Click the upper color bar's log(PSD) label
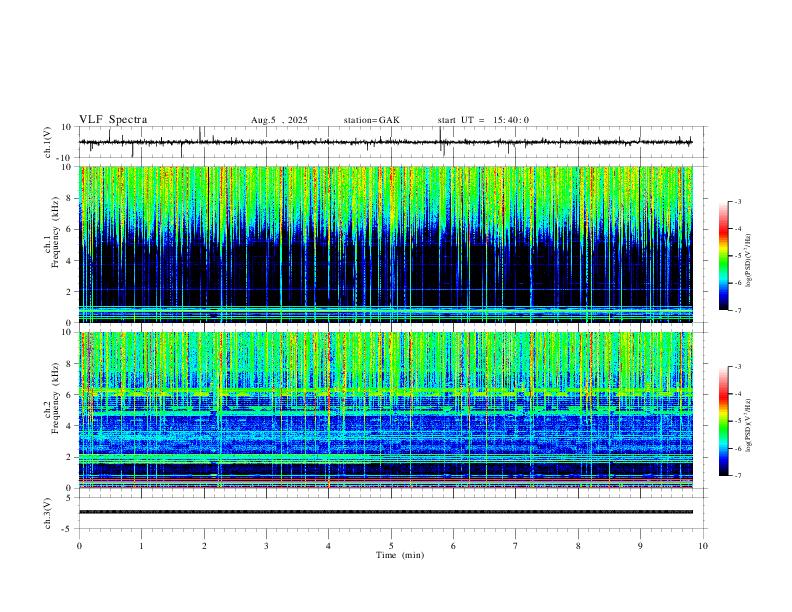The image size is (792, 612). pos(749,261)
